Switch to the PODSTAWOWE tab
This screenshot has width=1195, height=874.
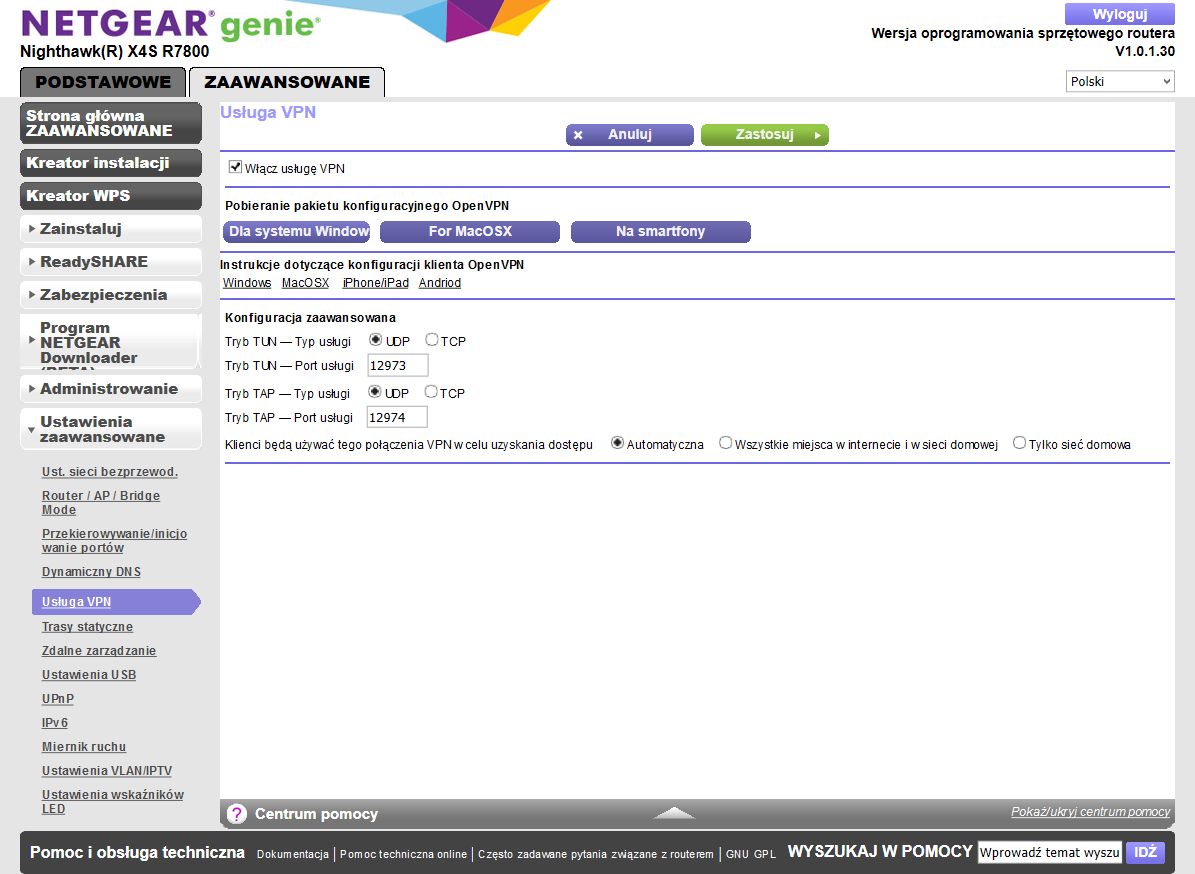click(x=103, y=82)
